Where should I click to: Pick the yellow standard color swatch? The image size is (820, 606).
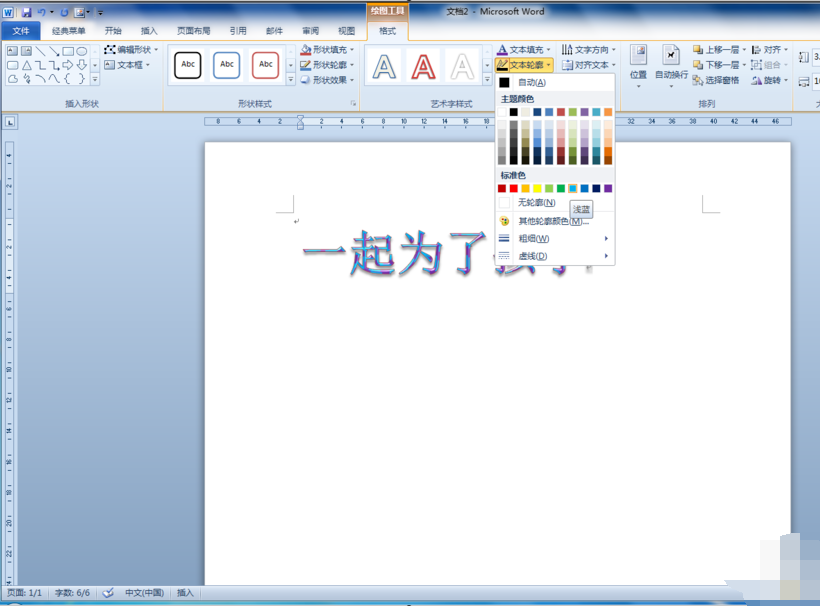coord(537,188)
